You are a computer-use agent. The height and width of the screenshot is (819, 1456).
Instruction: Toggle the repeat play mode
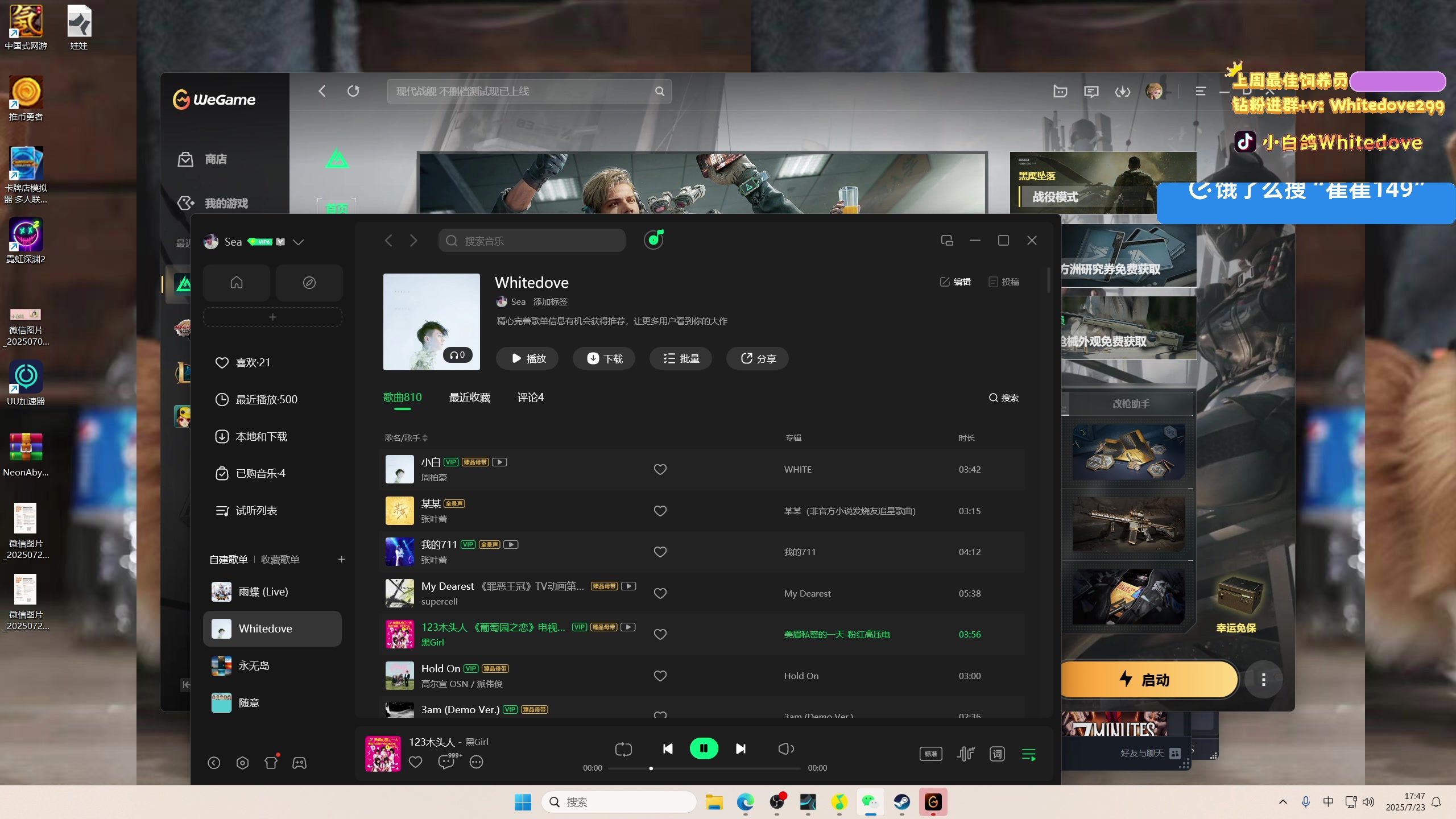(623, 749)
